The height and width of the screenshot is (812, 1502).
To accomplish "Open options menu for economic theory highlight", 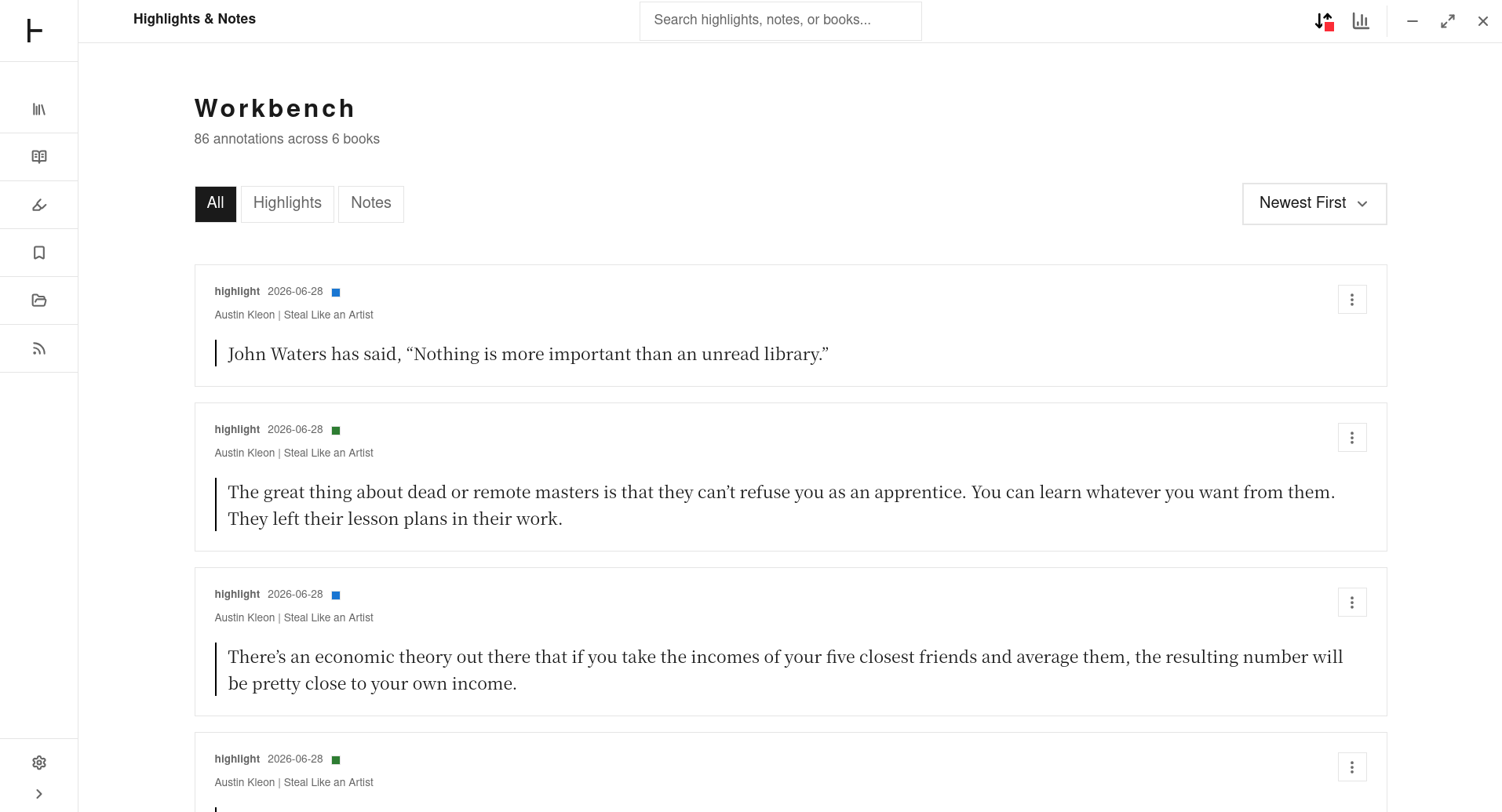I will [x=1351, y=603].
